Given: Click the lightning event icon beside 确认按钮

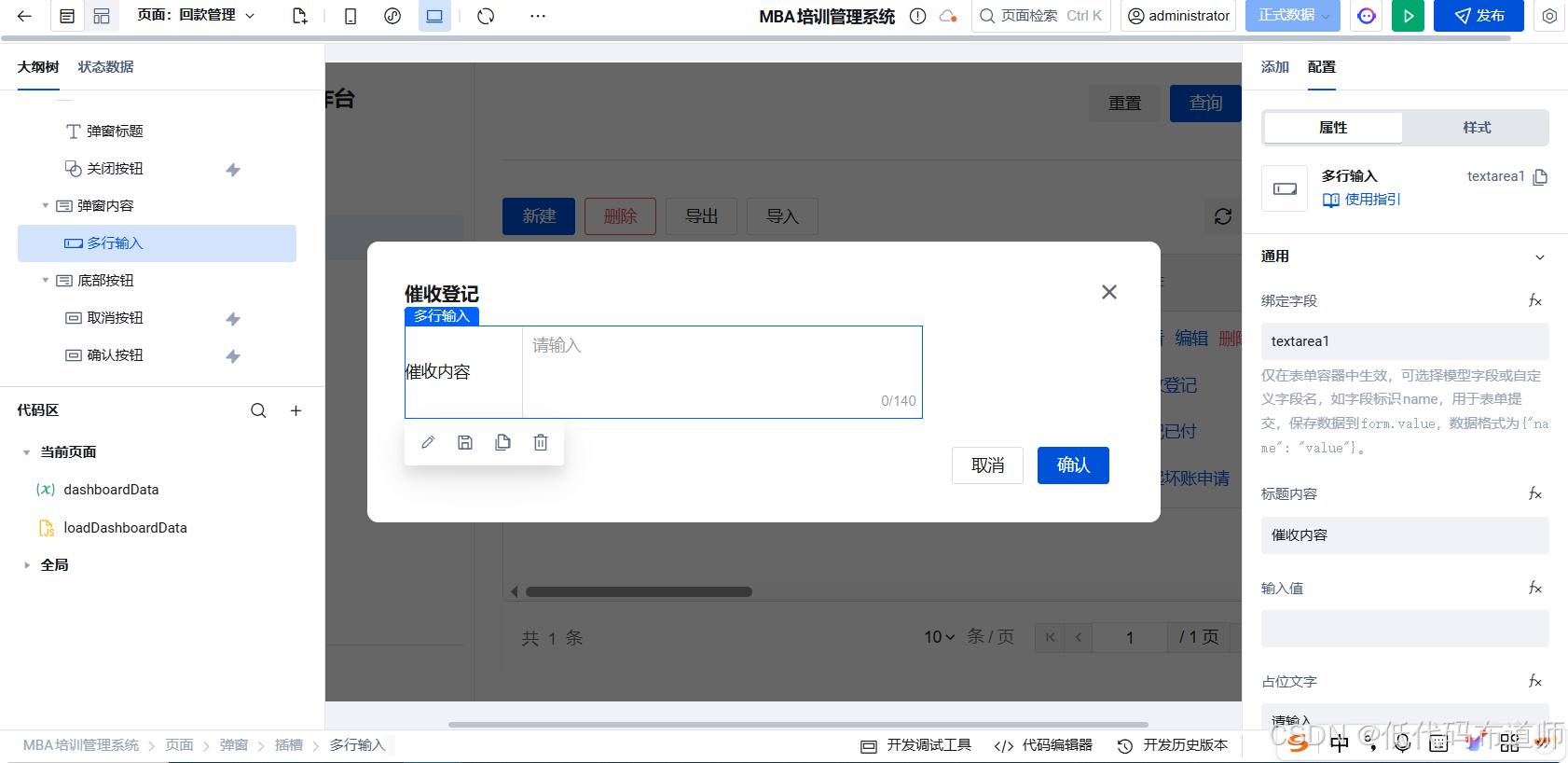Looking at the screenshot, I should click(233, 356).
